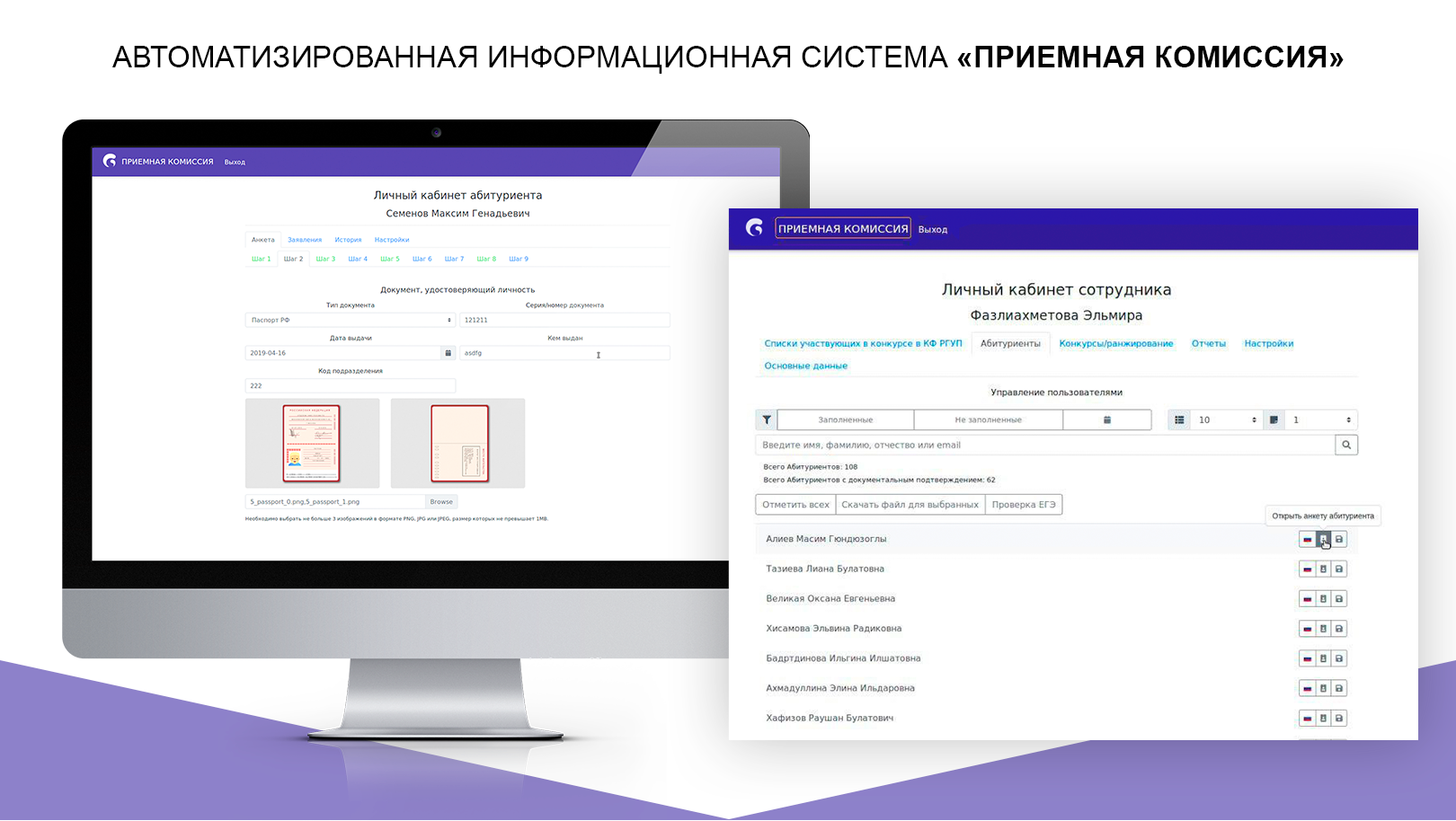Click ПРИЕМНАЯ КОМИССИЯ link in staff header
Image resolution: width=1456 pixels, height=821 pixels.
[x=843, y=228]
